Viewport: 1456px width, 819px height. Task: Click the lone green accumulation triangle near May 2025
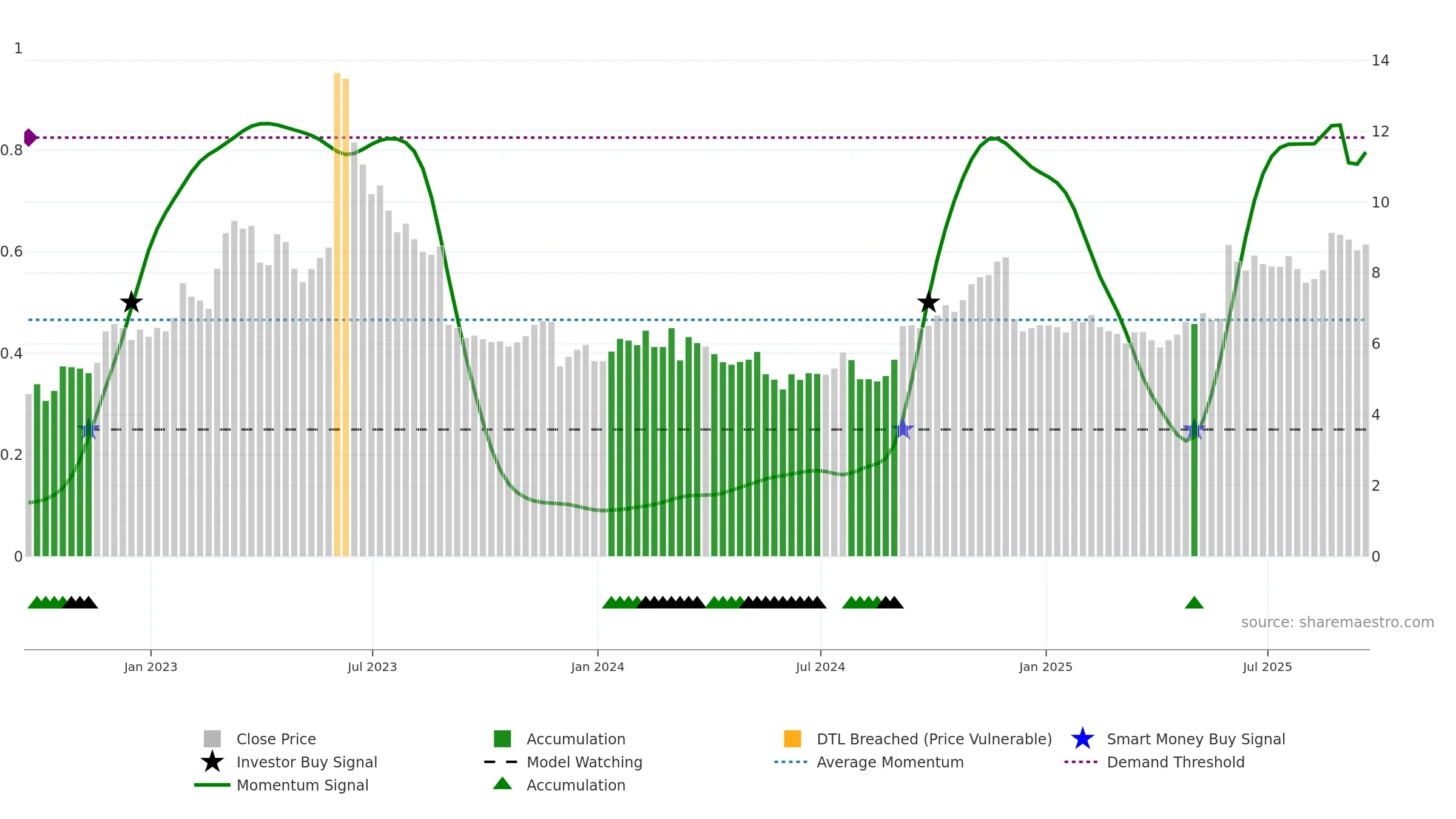pos(1194,603)
